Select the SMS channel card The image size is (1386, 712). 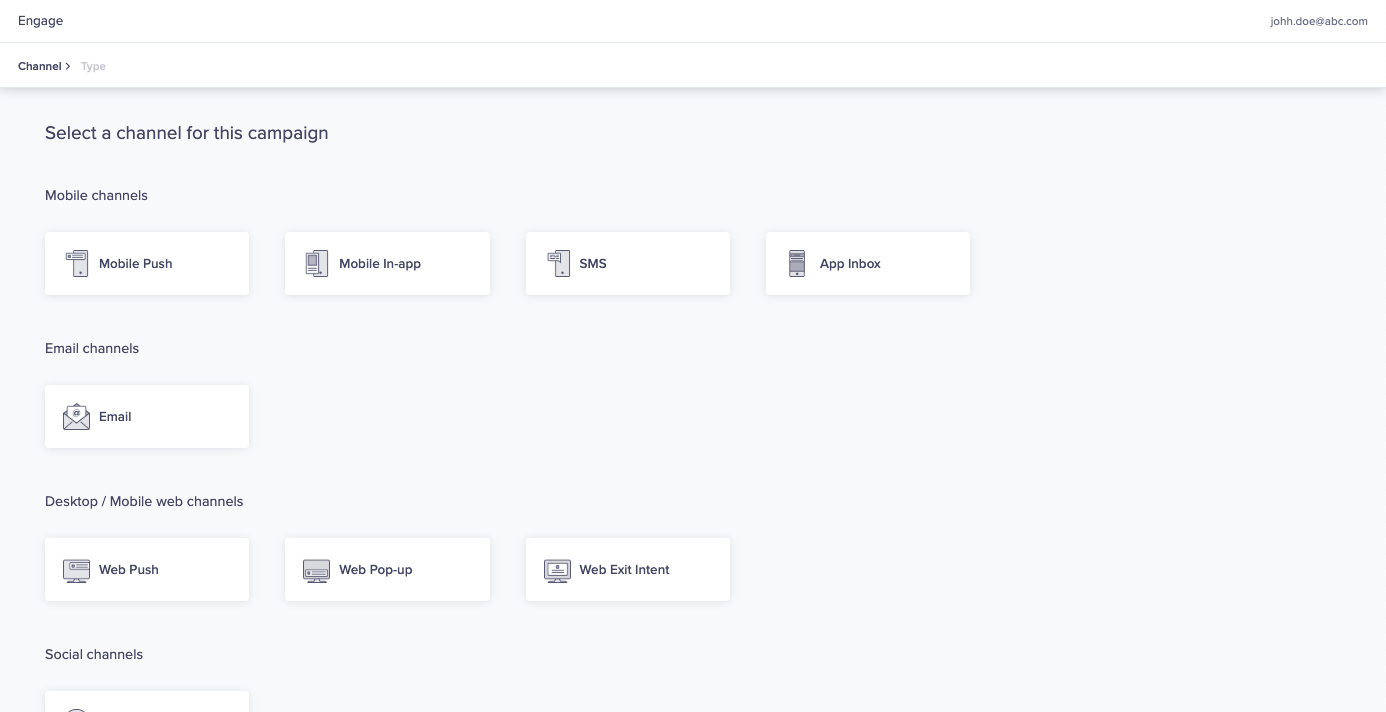pos(627,263)
